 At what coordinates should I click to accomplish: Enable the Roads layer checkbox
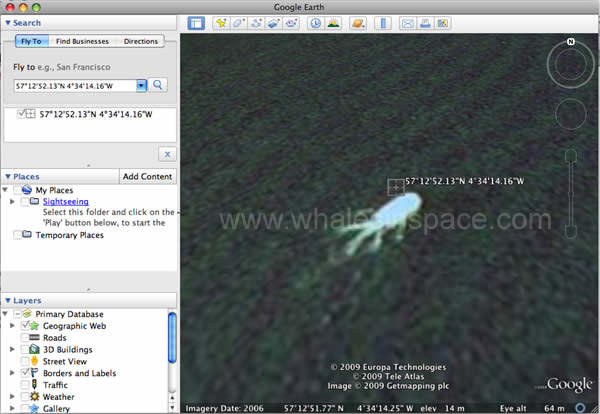24,337
